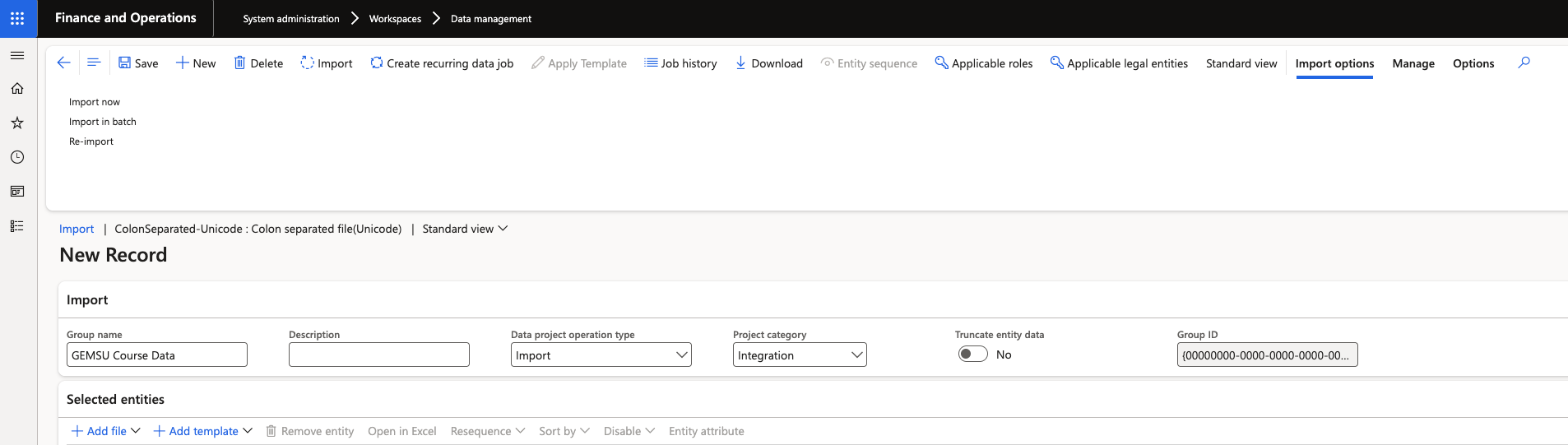Open Applicable legal entities
The height and width of the screenshot is (445, 1568).
coord(1119,63)
